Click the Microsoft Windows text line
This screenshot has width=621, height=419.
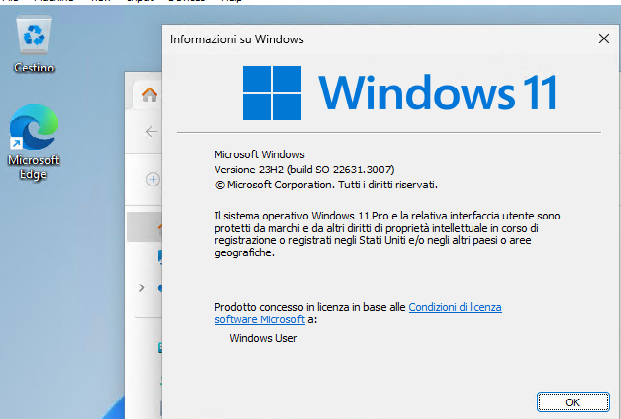[259, 154]
